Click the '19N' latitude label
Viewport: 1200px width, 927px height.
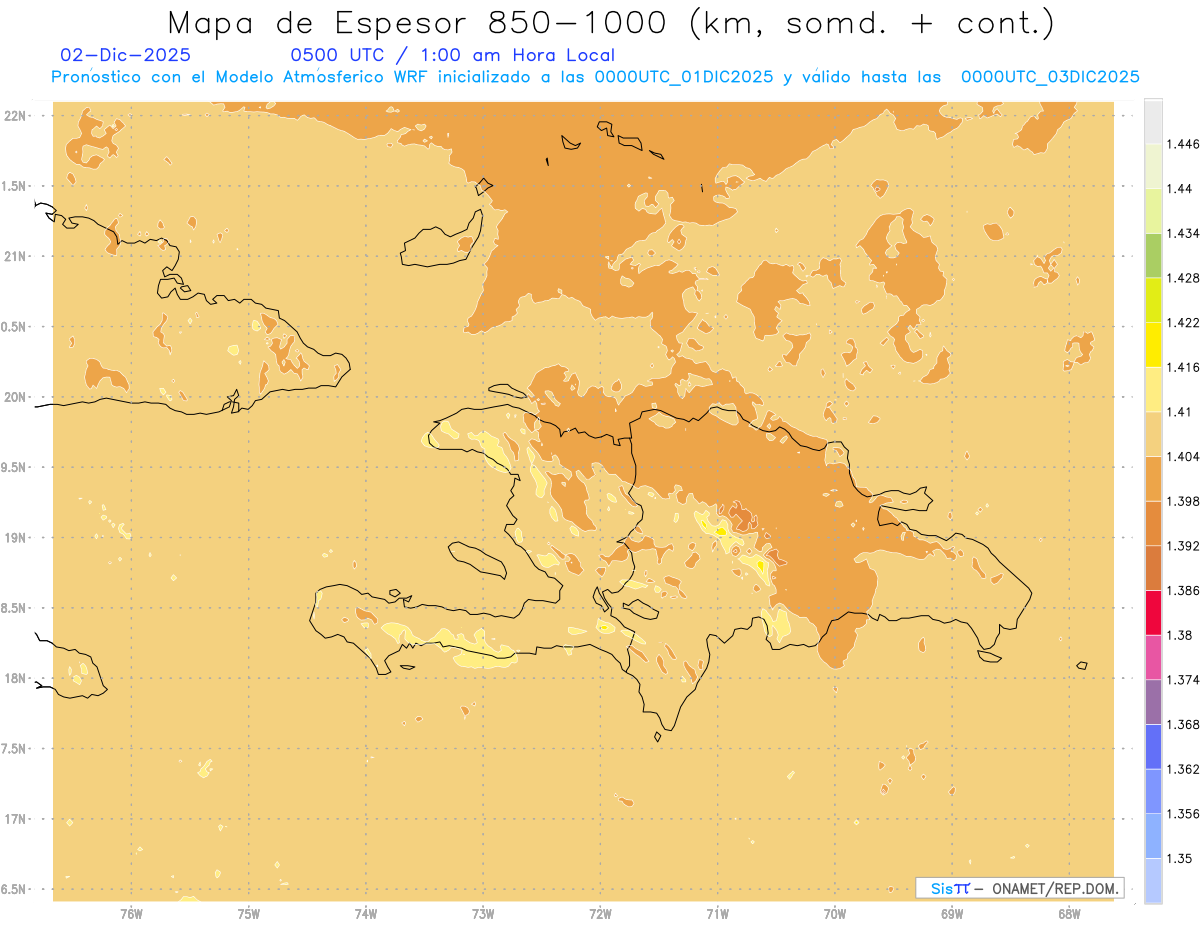tap(15, 538)
